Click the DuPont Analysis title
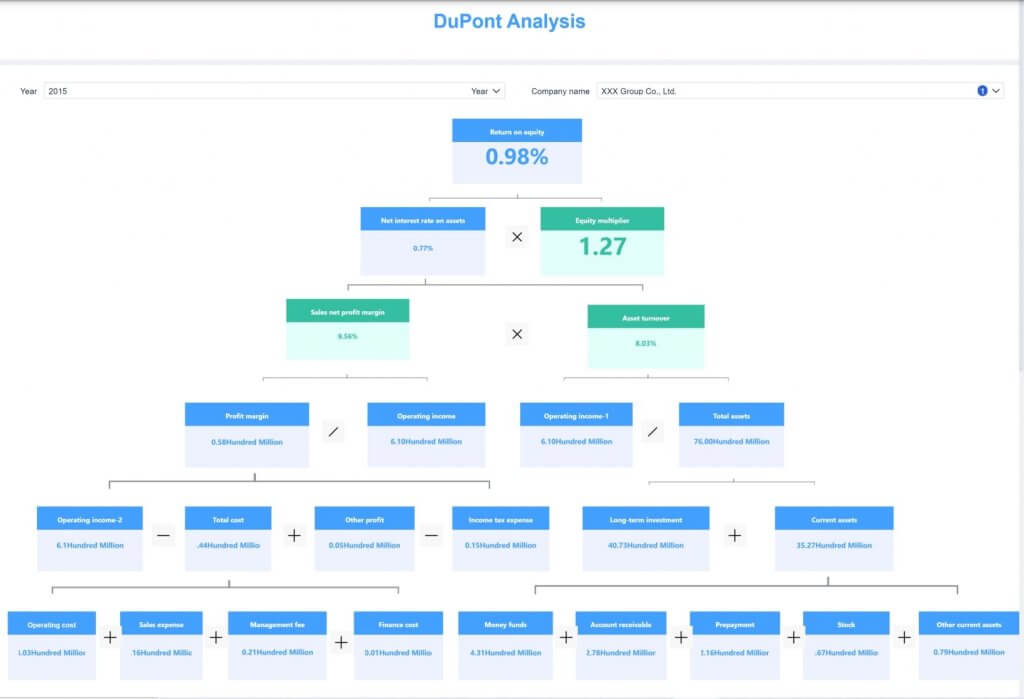Screen dimensions: 1024x699 click(x=509, y=21)
